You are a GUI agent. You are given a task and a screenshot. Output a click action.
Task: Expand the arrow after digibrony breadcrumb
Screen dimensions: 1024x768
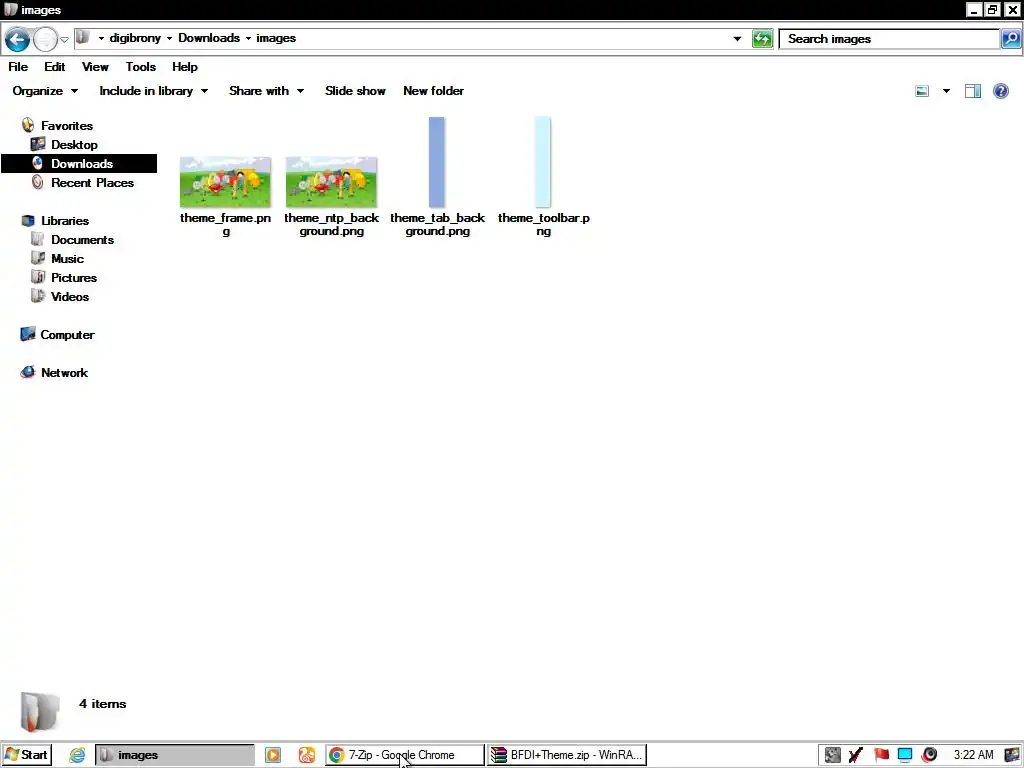coord(169,39)
